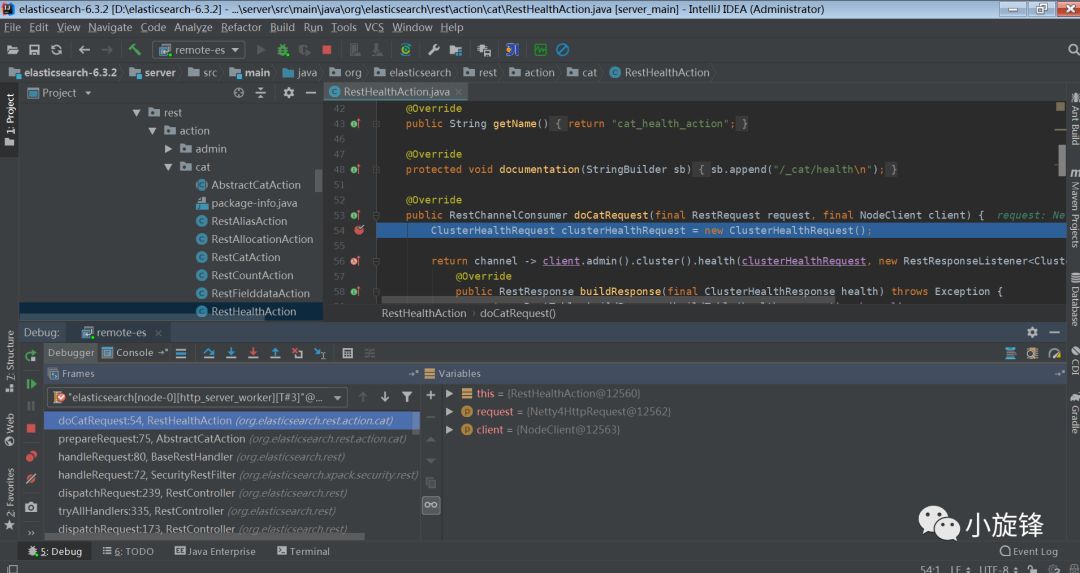Switch to the Debugger tab
Image resolution: width=1080 pixels, height=573 pixels.
pos(71,353)
